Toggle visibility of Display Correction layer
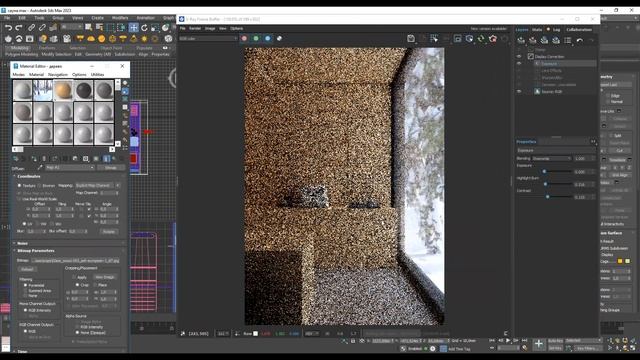 click(519, 57)
